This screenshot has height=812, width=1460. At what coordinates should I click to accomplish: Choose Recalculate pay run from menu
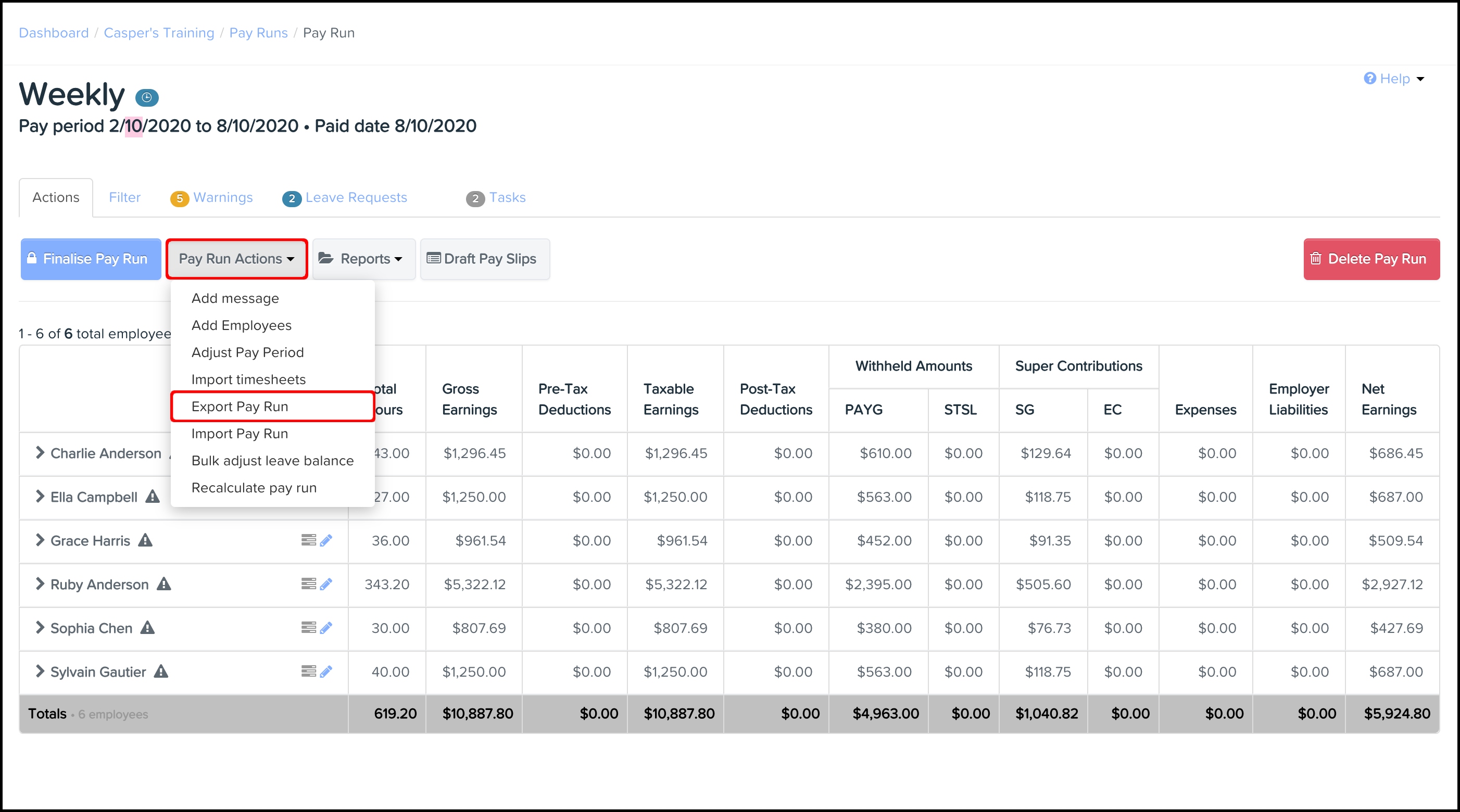click(254, 488)
